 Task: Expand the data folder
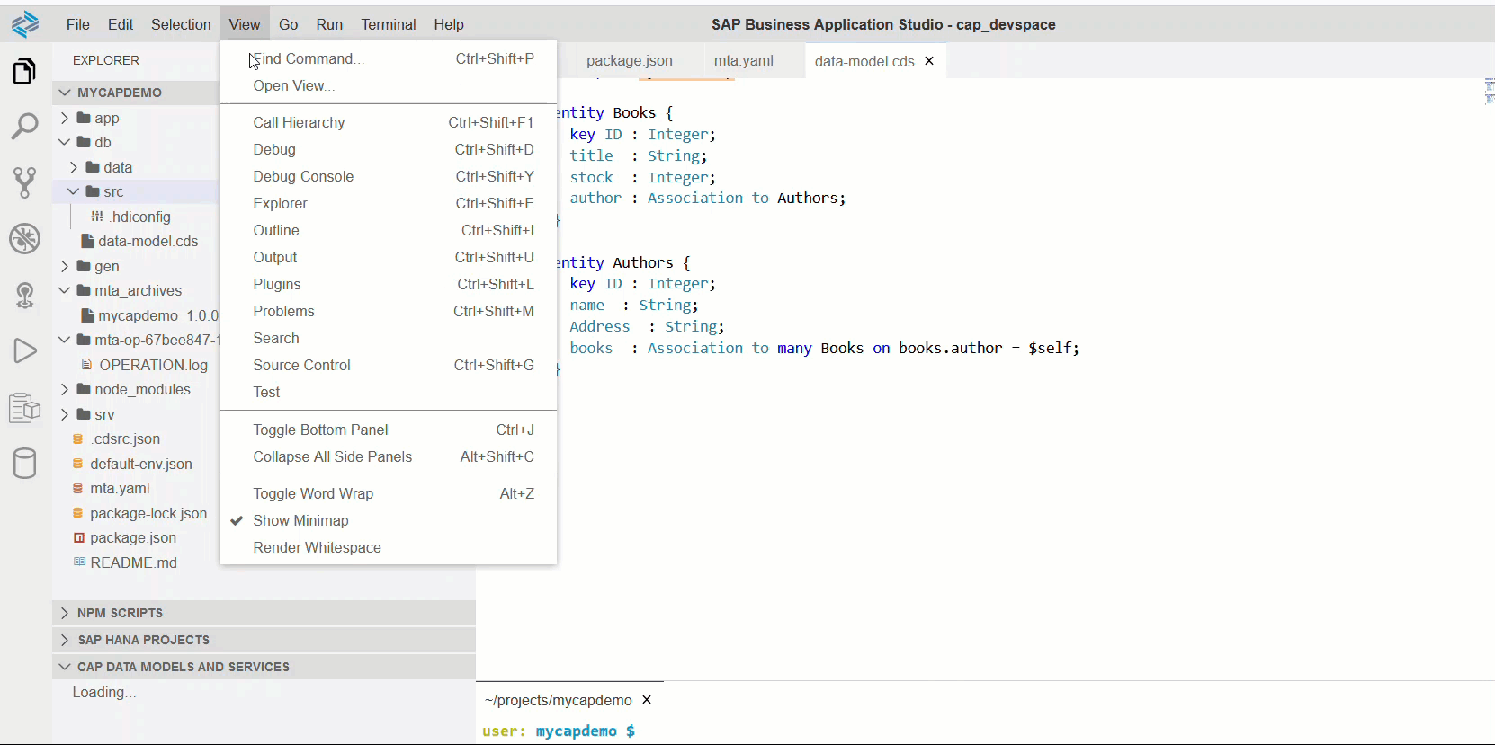(74, 167)
